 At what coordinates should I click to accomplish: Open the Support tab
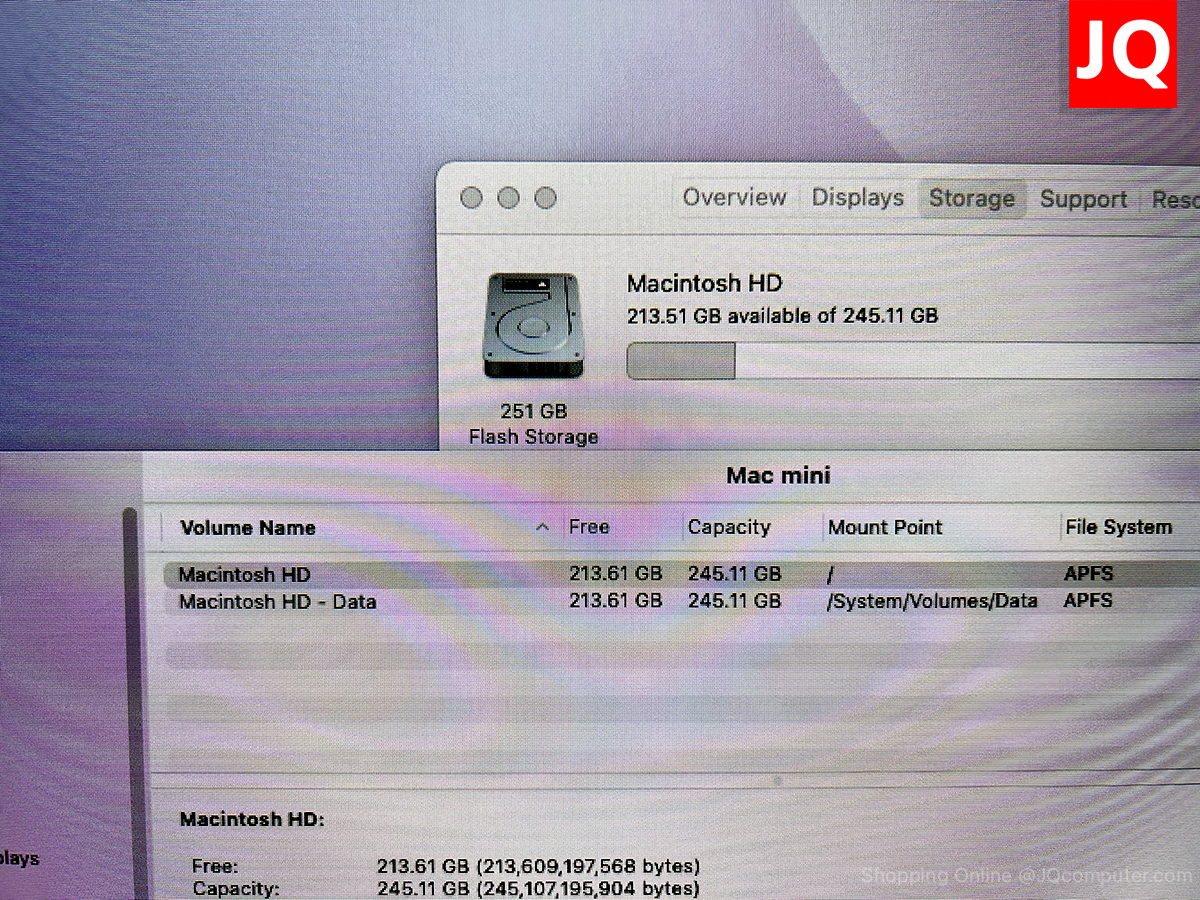1083,199
